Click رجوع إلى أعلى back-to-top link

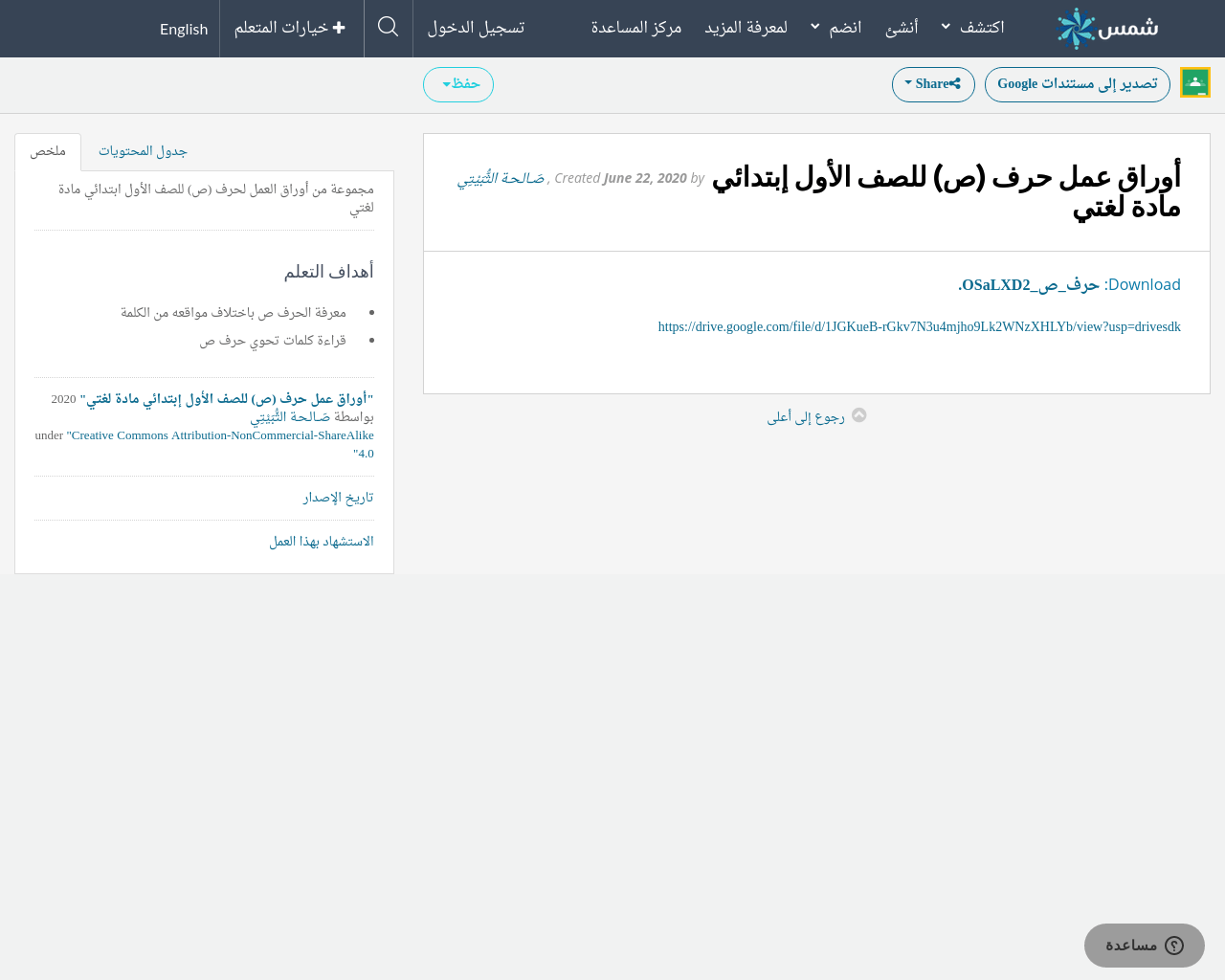coord(806,416)
